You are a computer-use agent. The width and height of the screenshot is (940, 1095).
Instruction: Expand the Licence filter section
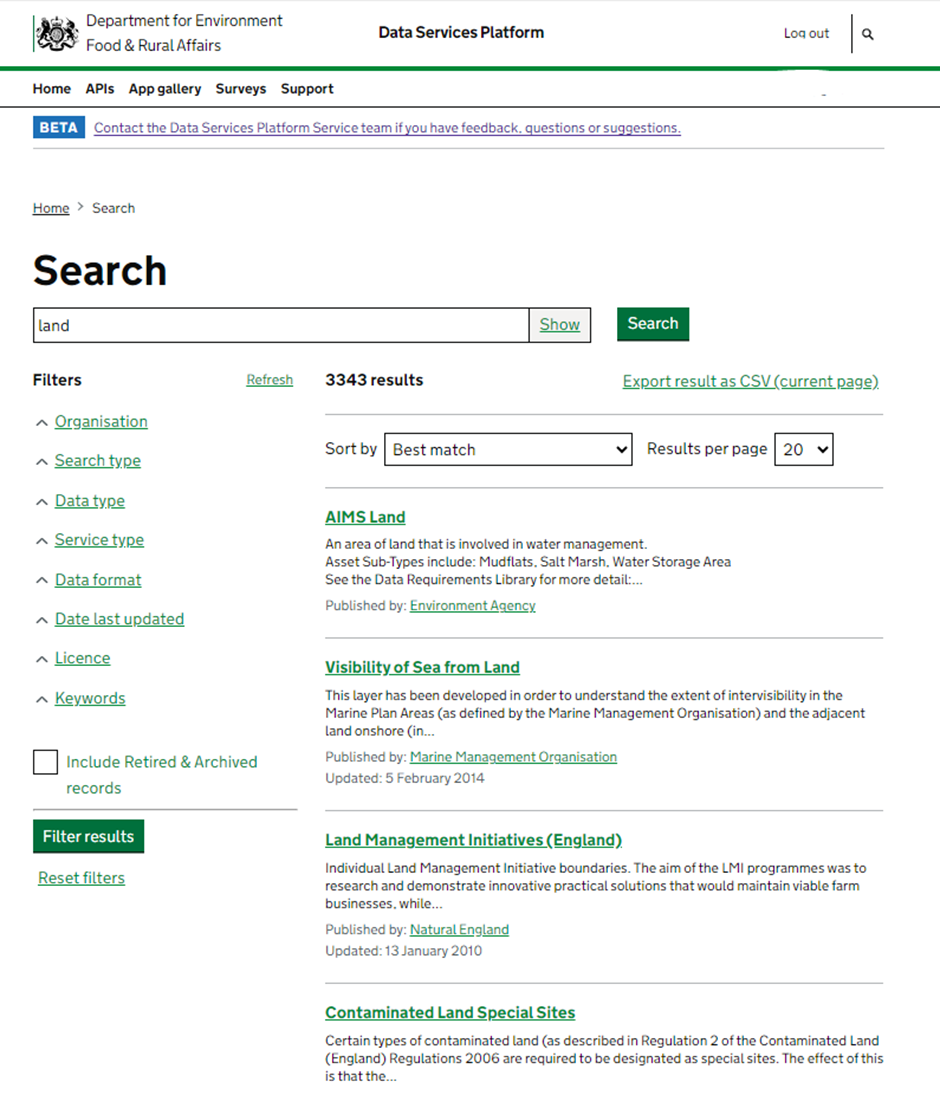82,658
